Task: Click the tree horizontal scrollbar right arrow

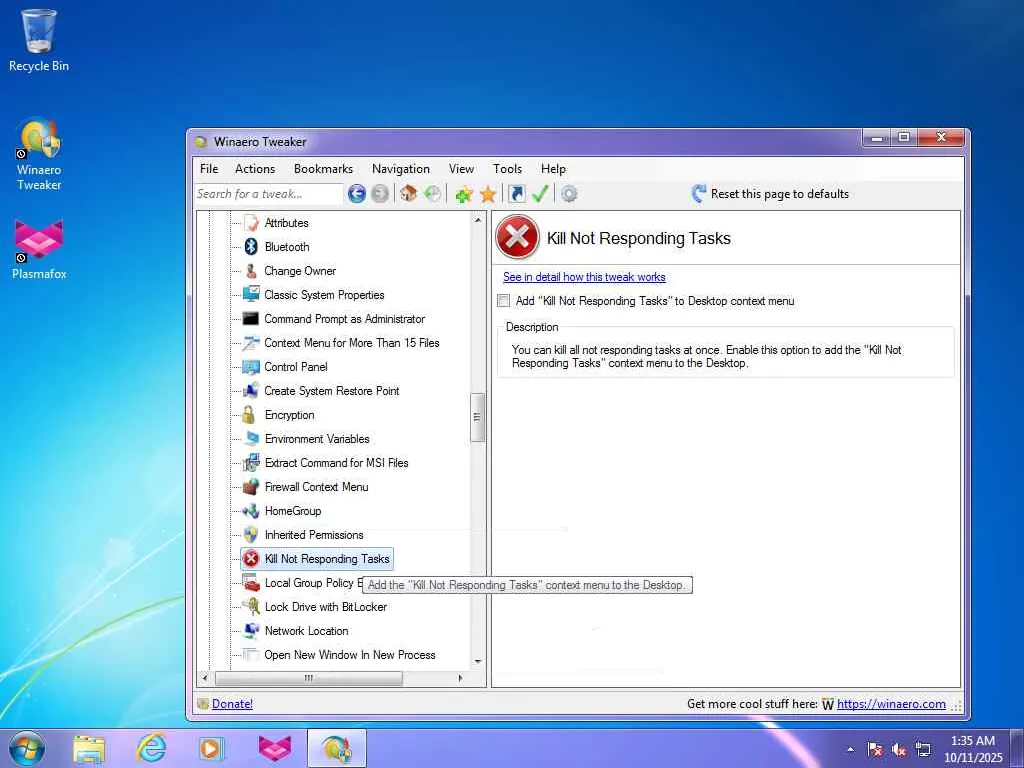Action: point(460,679)
